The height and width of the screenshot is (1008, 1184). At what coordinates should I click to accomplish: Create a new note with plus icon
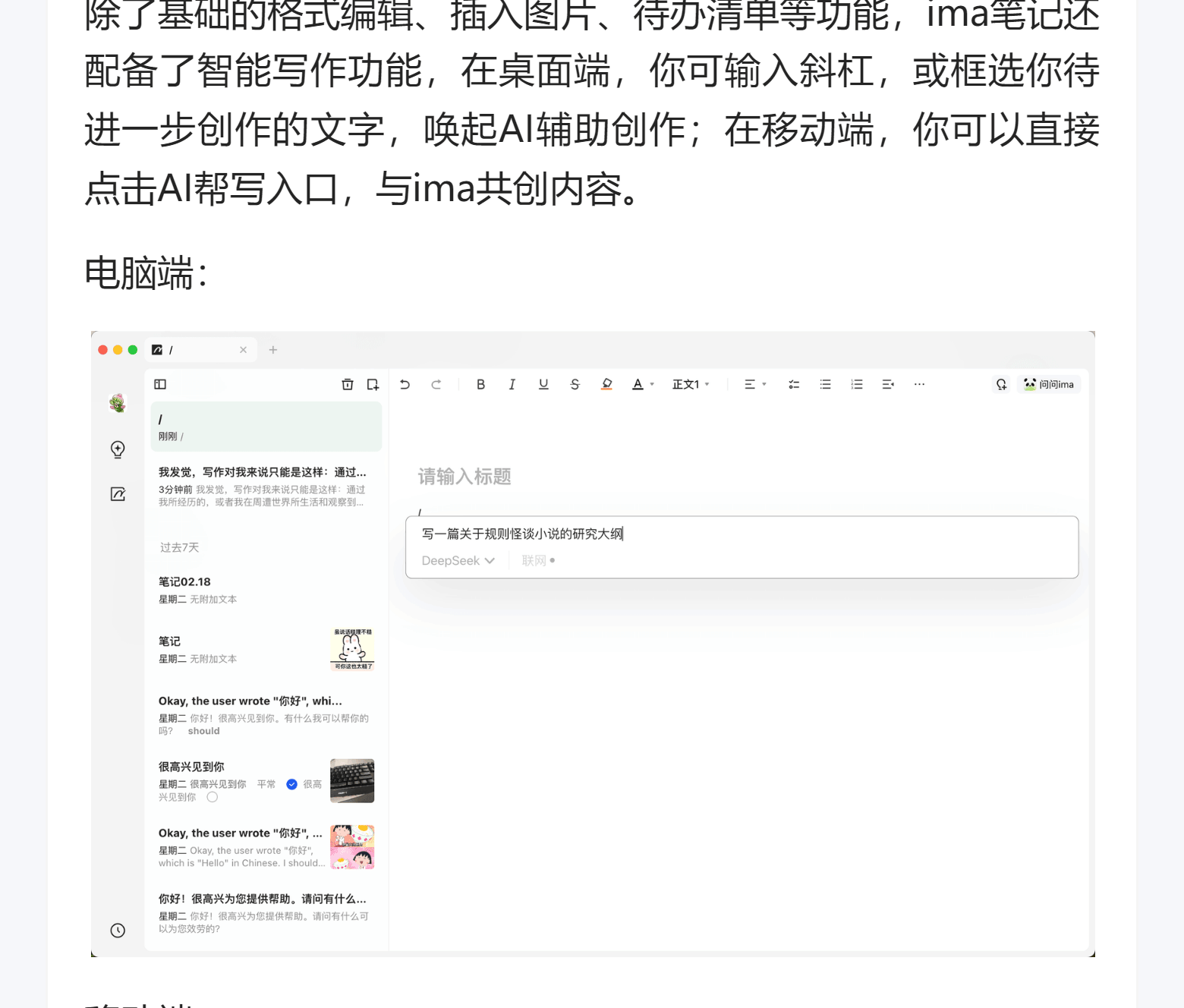click(373, 385)
